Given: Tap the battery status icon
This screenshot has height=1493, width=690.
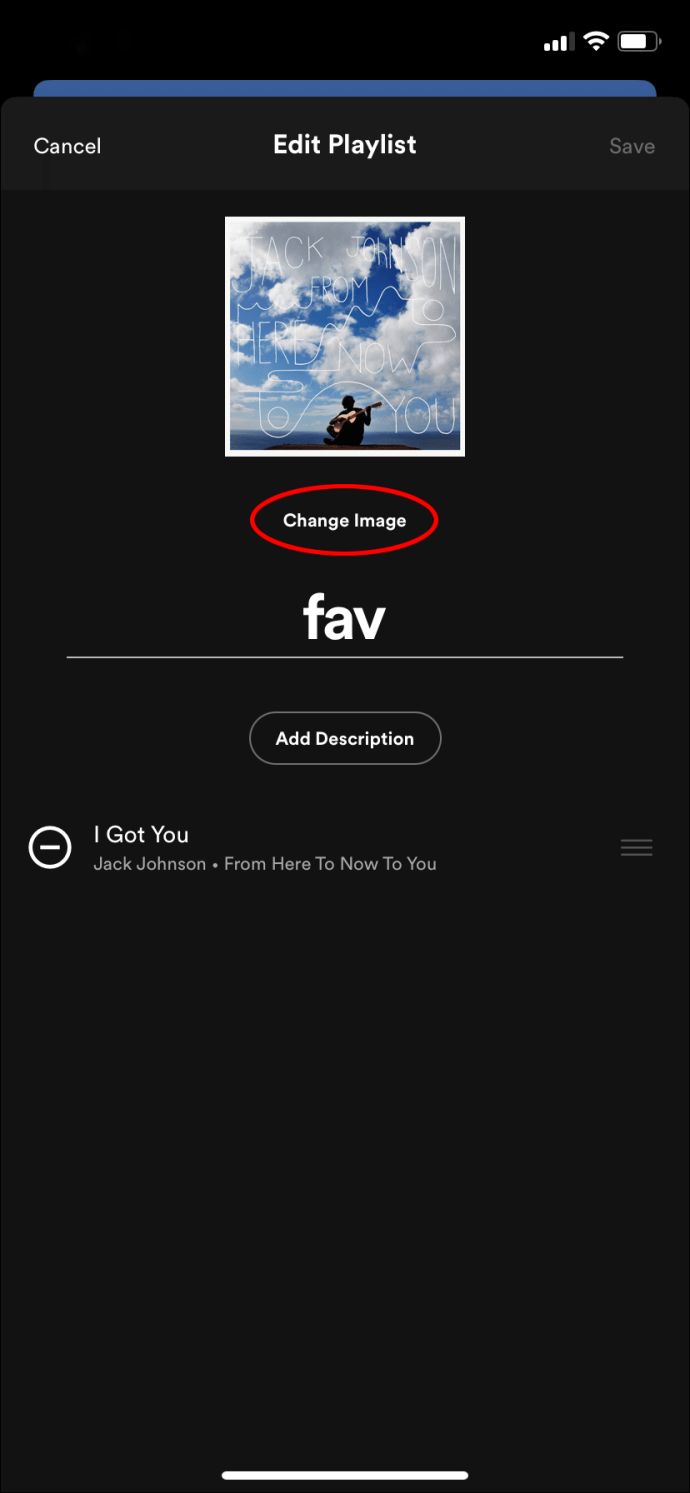Looking at the screenshot, I should (x=637, y=41).
